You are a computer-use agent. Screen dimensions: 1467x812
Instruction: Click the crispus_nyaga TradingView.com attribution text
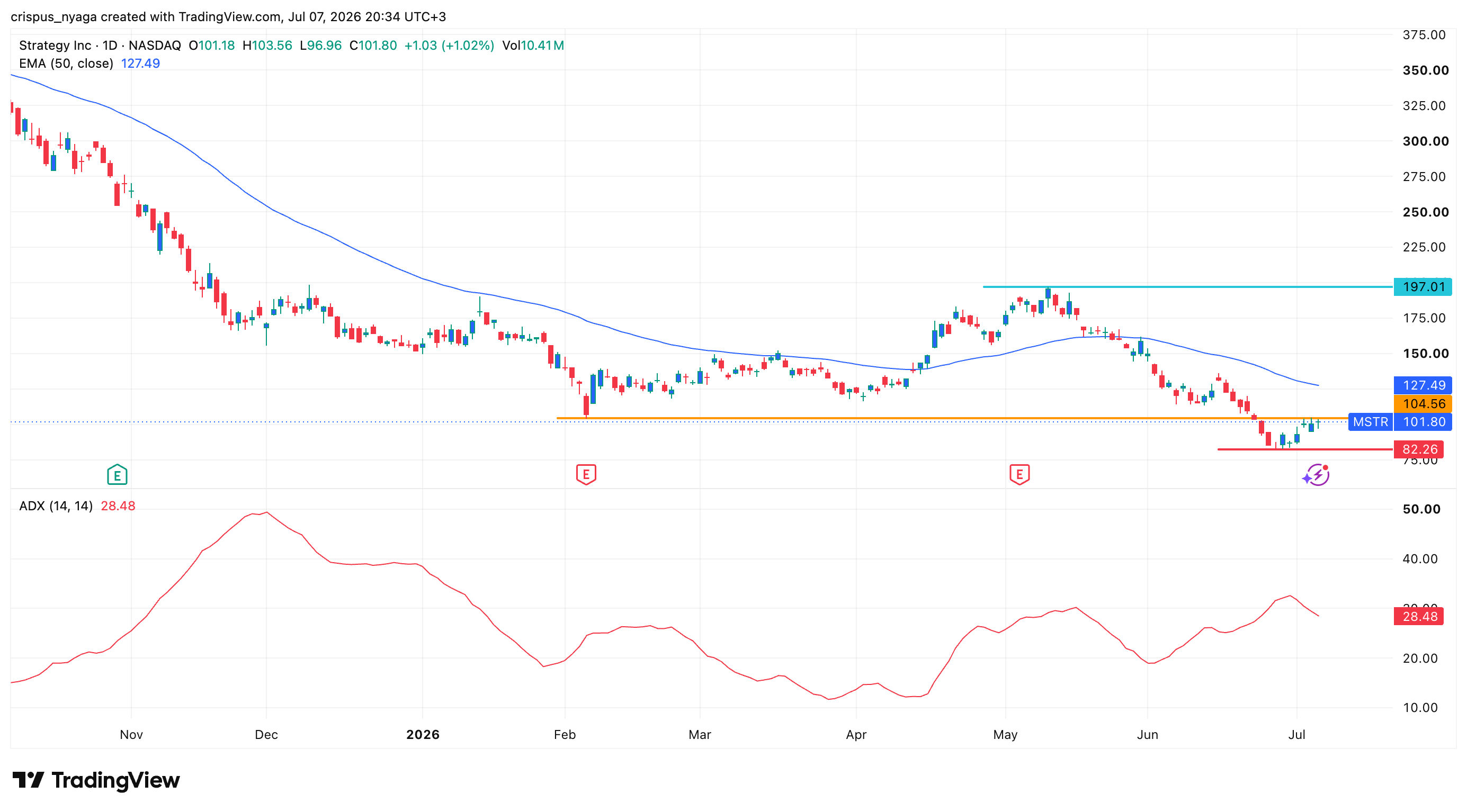(228, 16)
